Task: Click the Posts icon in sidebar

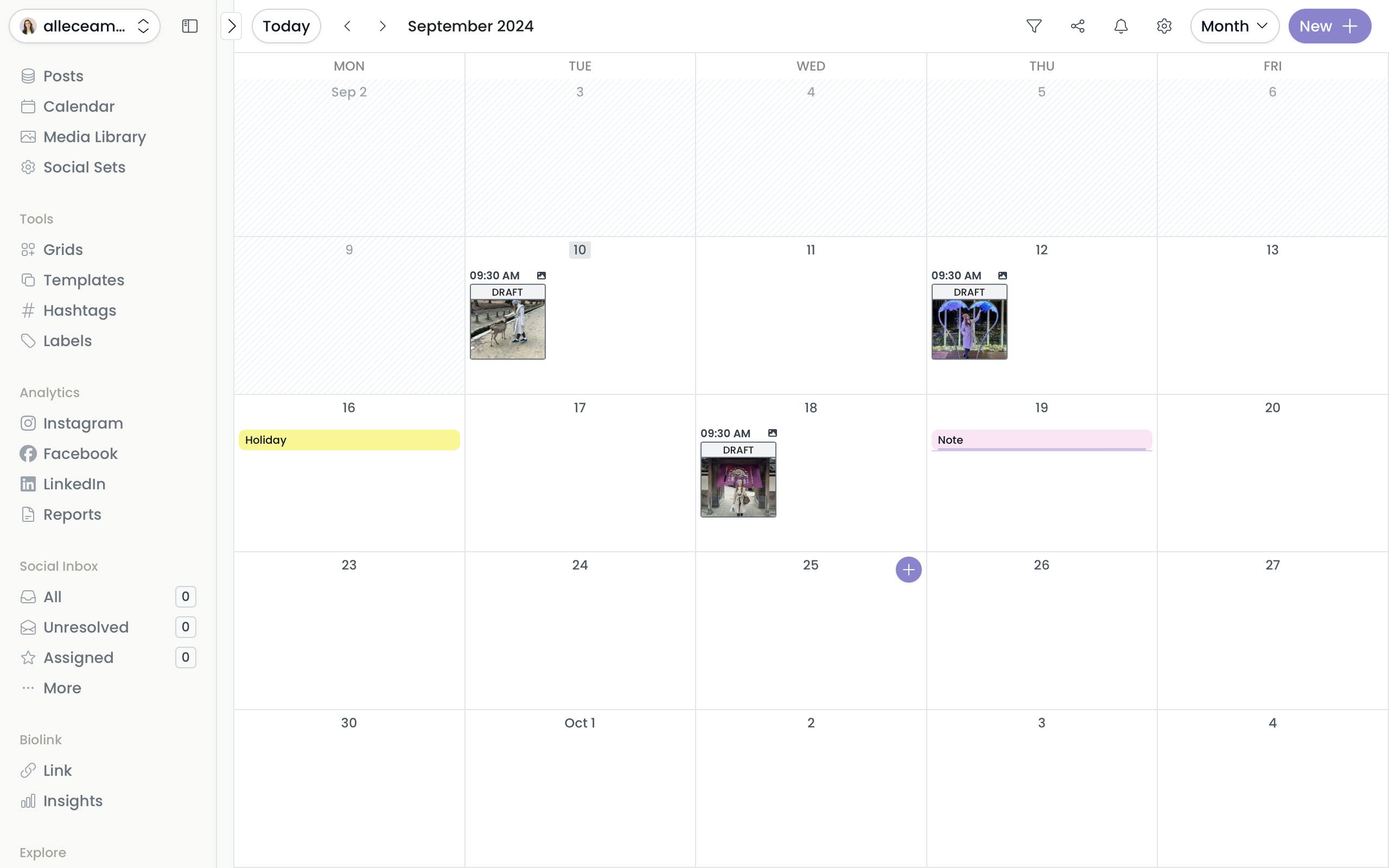Action: click(28, 75)
